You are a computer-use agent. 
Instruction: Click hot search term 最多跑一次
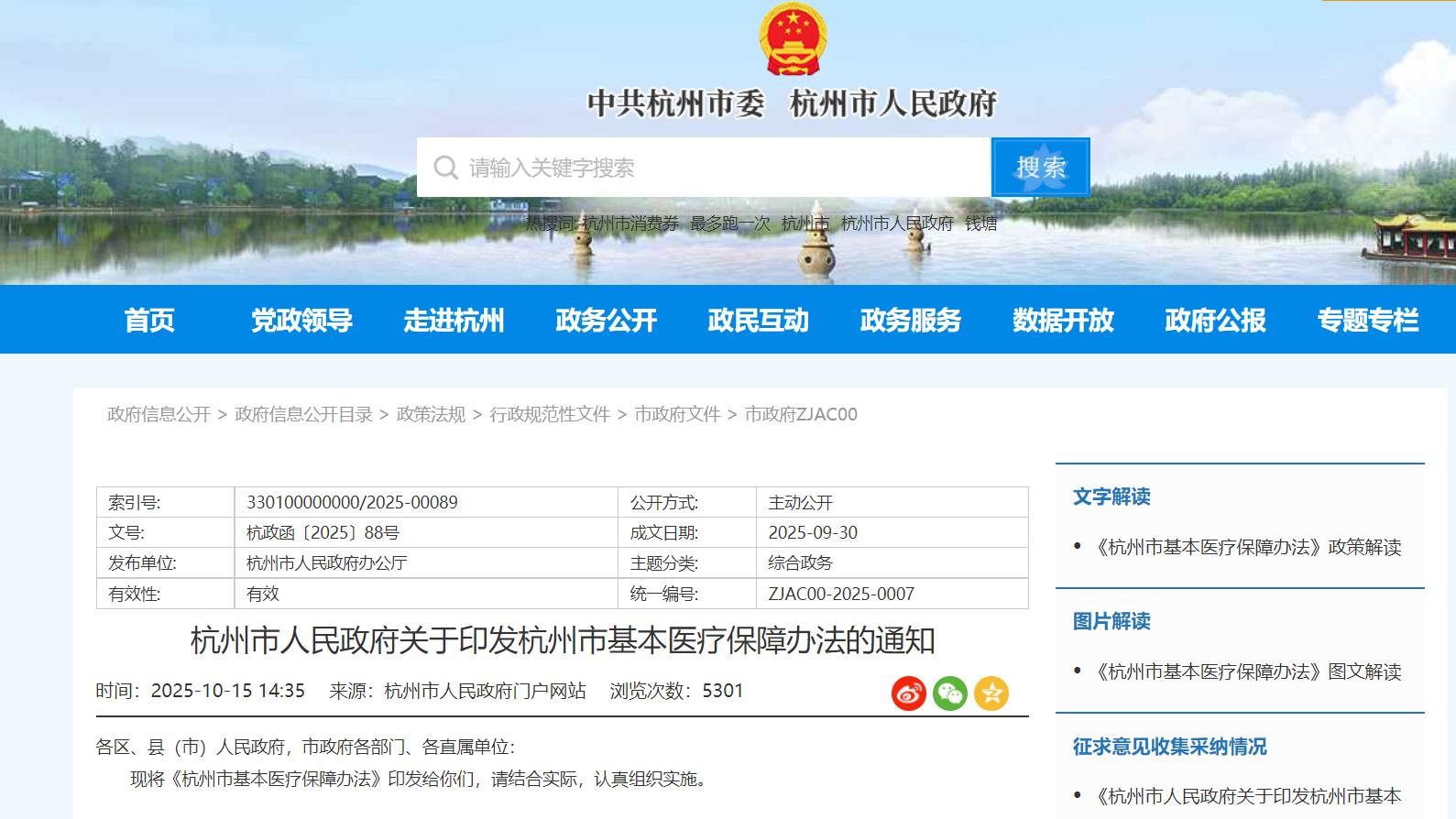point(730,224)
